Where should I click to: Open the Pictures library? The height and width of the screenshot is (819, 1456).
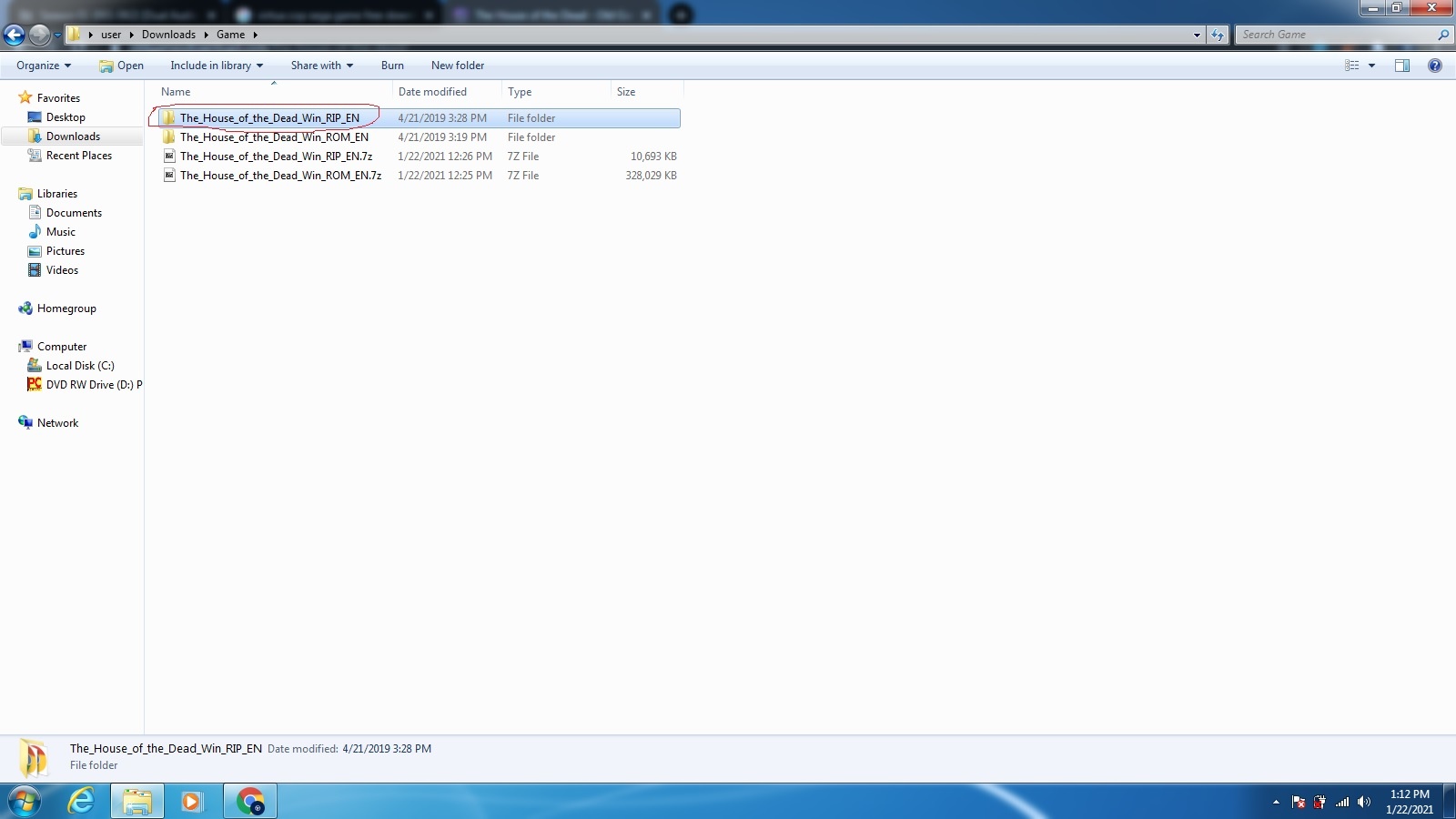(66, 251)
